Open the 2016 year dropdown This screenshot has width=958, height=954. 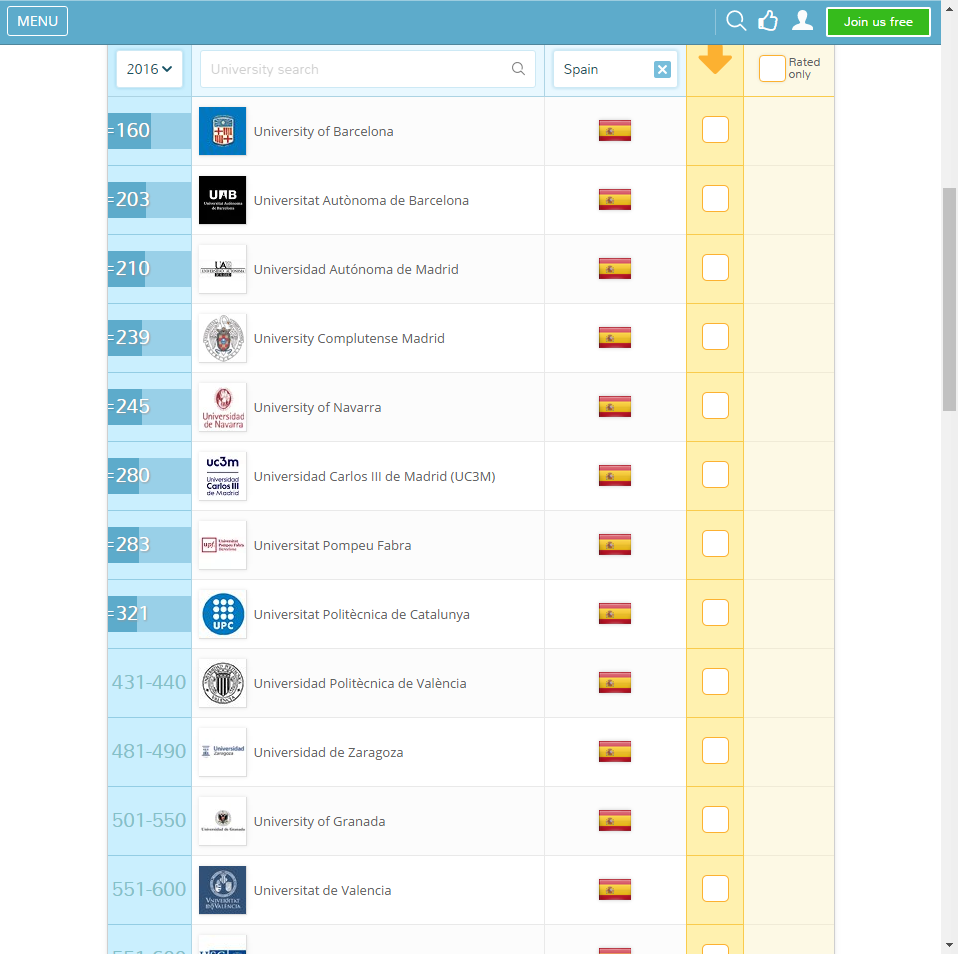point(149,69)
